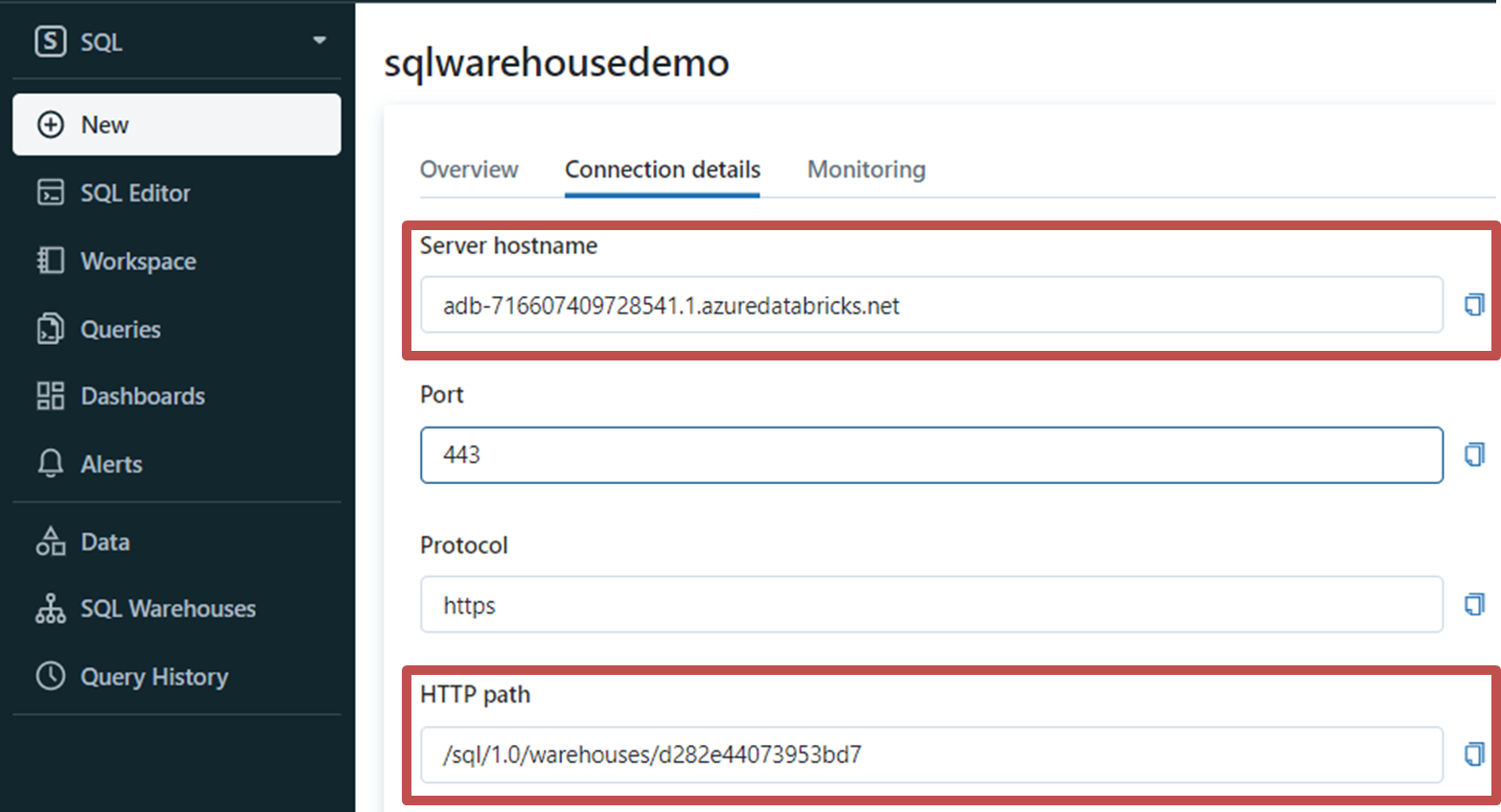Open the SQL Warehouses icon
This screenshot has height=812, width=1501.
(x=50, y=608)
